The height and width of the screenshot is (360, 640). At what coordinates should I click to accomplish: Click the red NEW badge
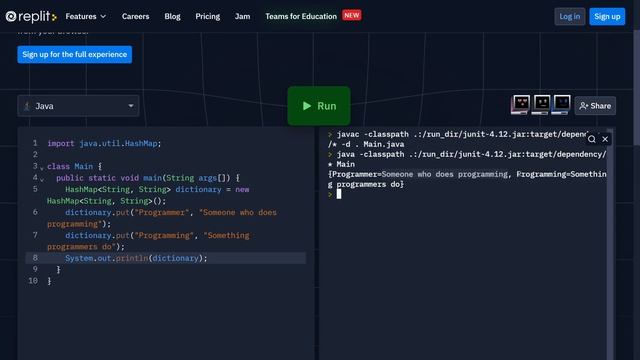click(x=351, y=16)
